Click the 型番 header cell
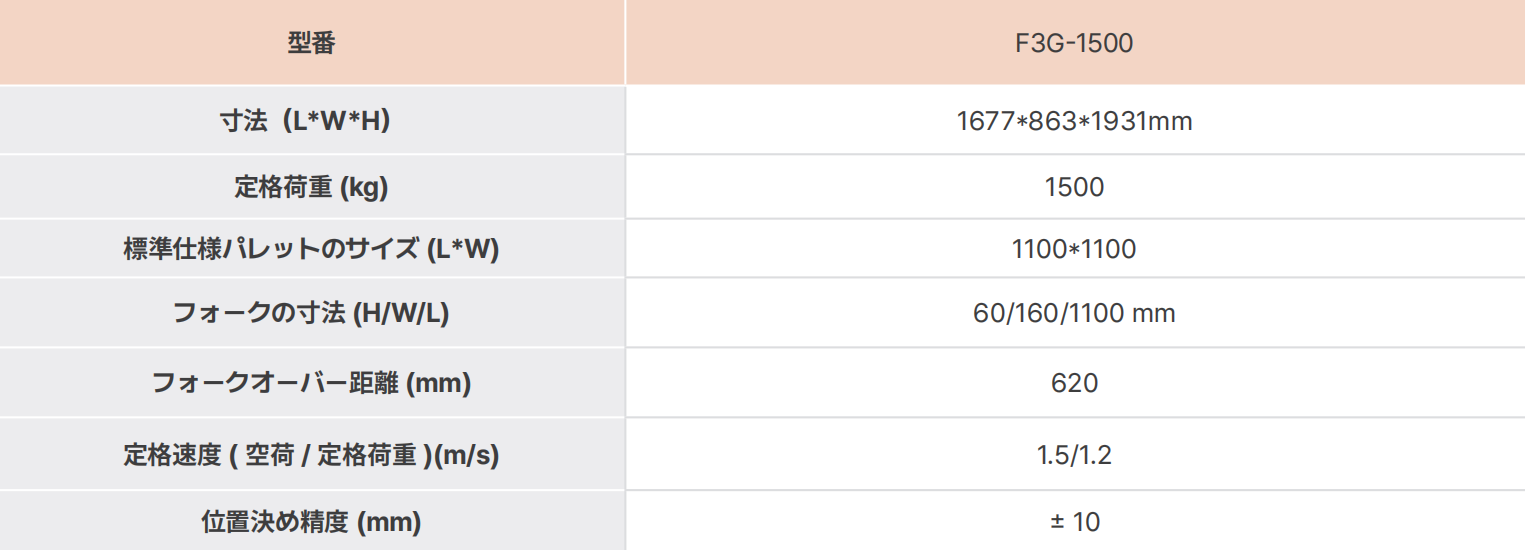The height and width of the screenshot is (550, 1525). (310, 44)
